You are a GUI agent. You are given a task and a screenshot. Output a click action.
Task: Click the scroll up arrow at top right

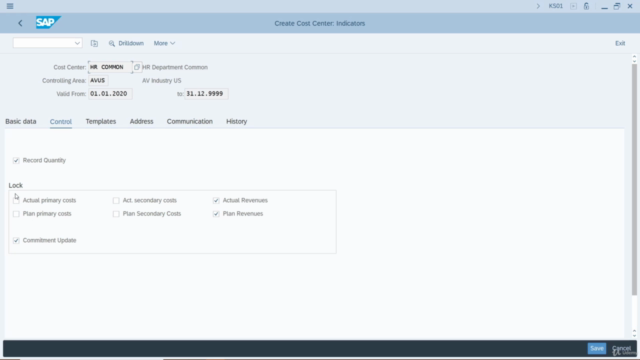(x=634, y=58)
